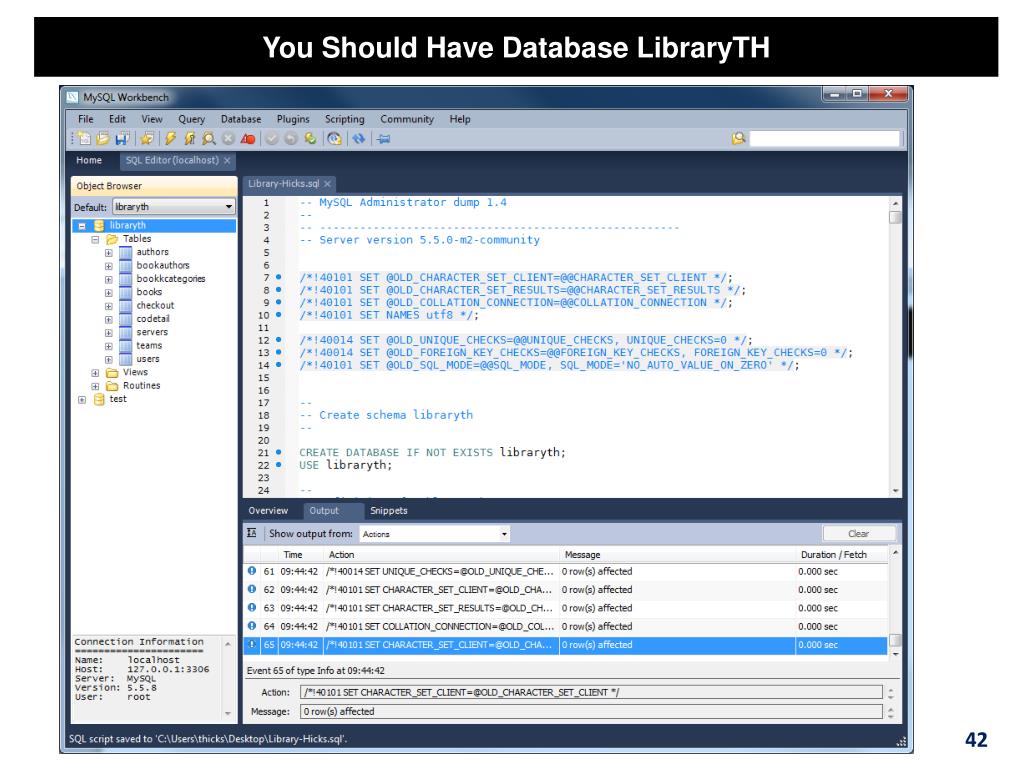Screen dimensions: 1024x768
Task: Click the Views folder icon
Action: click(x=112, y=373)
